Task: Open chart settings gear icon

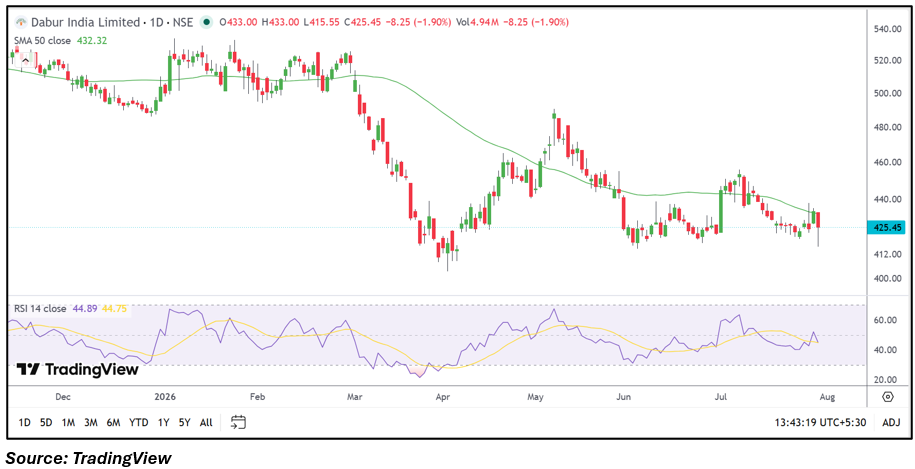Action: point(888,397)
